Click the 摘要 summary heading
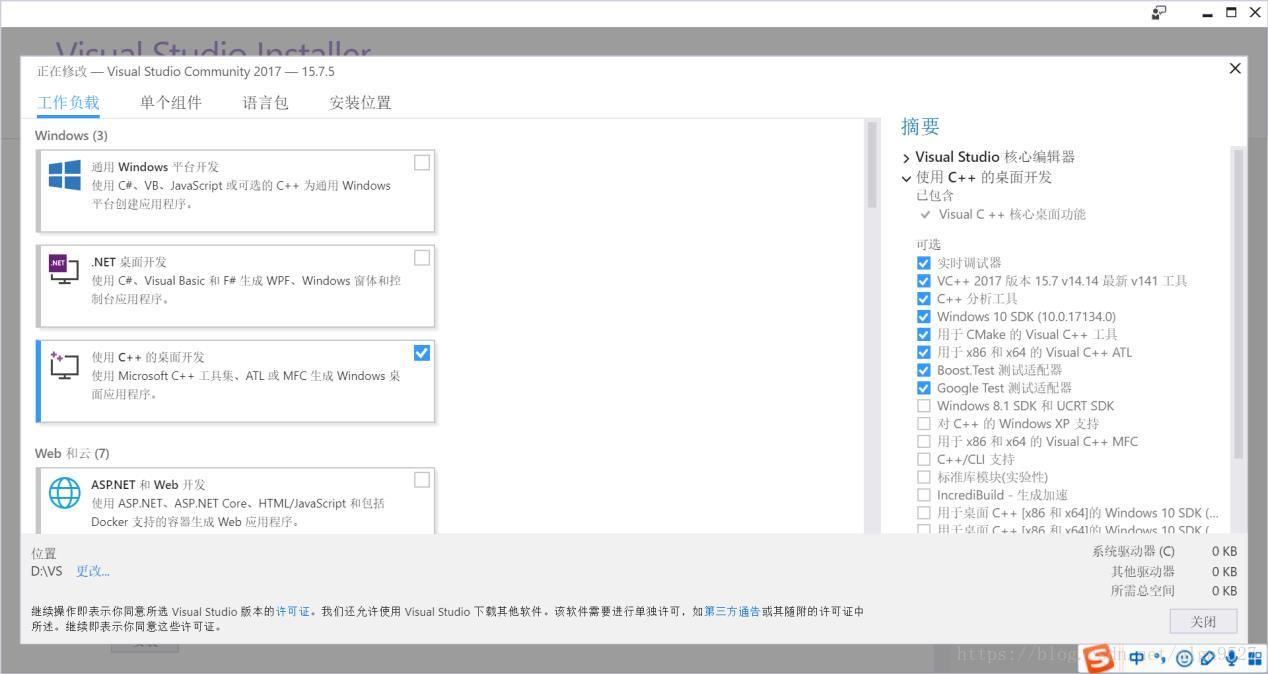The height and width of the screenshot is (674, 1268). coord(920,126)
